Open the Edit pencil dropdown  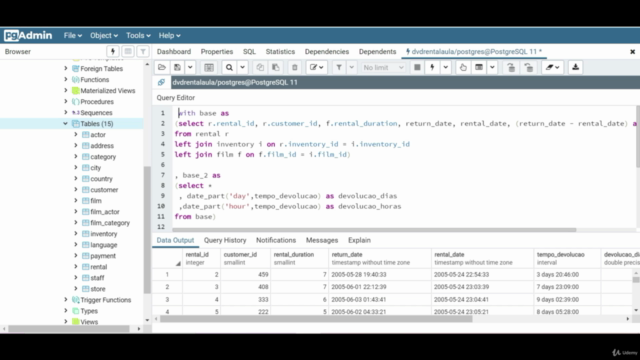[316, 67]
